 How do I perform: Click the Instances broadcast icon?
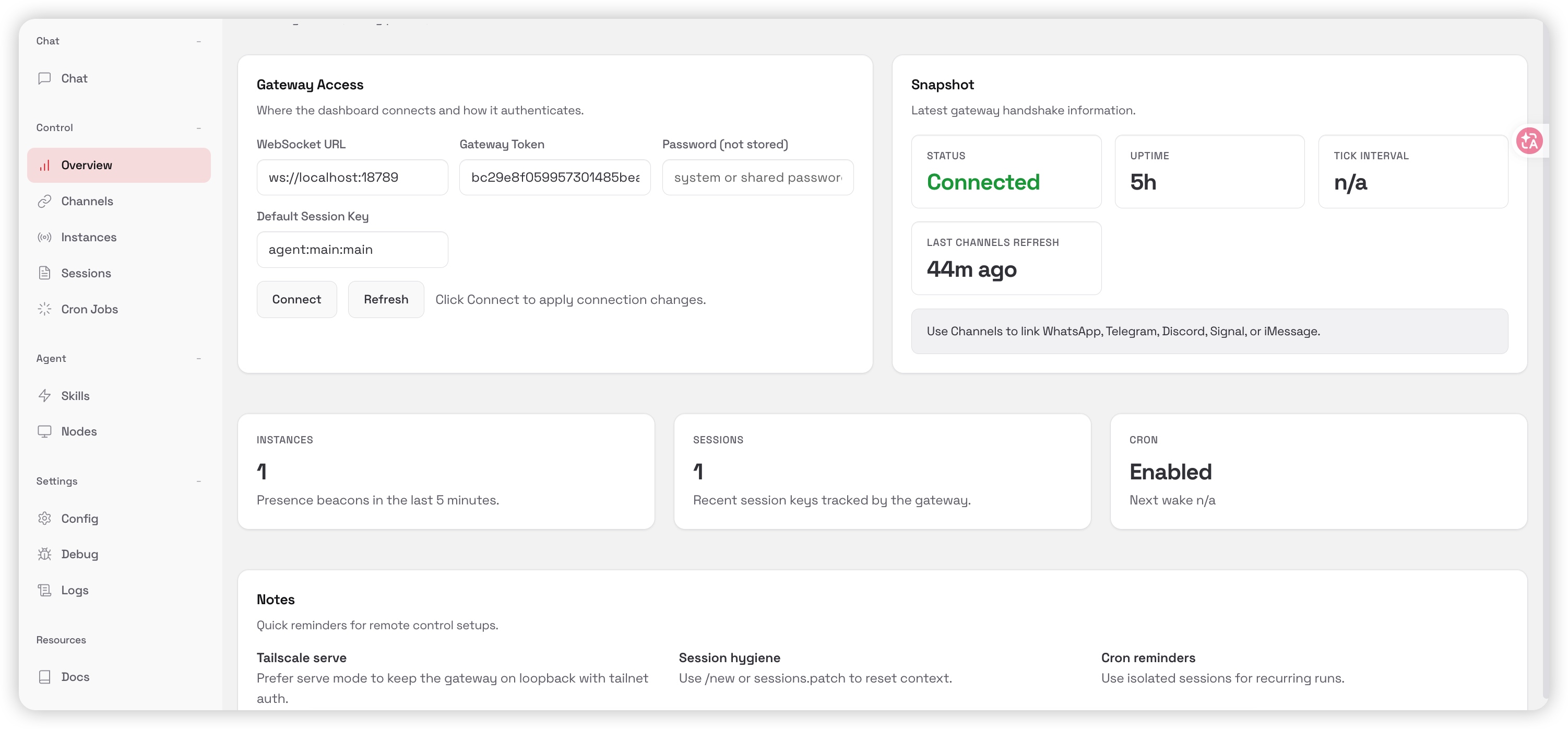pos(44,238)
